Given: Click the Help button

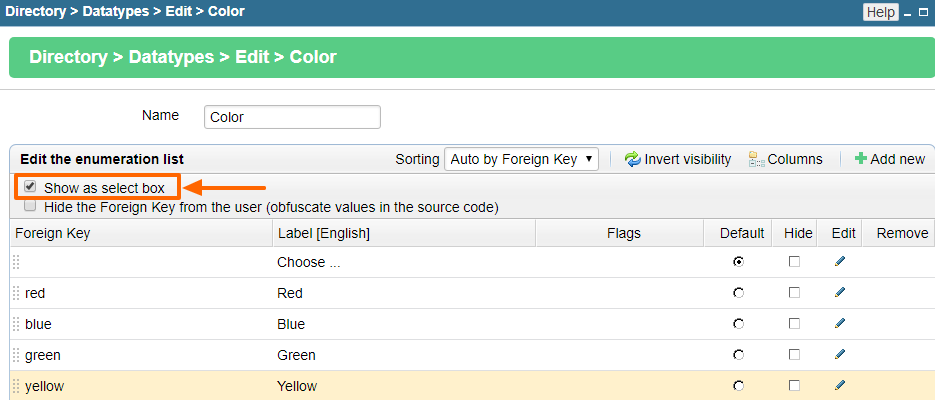Looking at the screenshot, I should click(x=881, y=12).
